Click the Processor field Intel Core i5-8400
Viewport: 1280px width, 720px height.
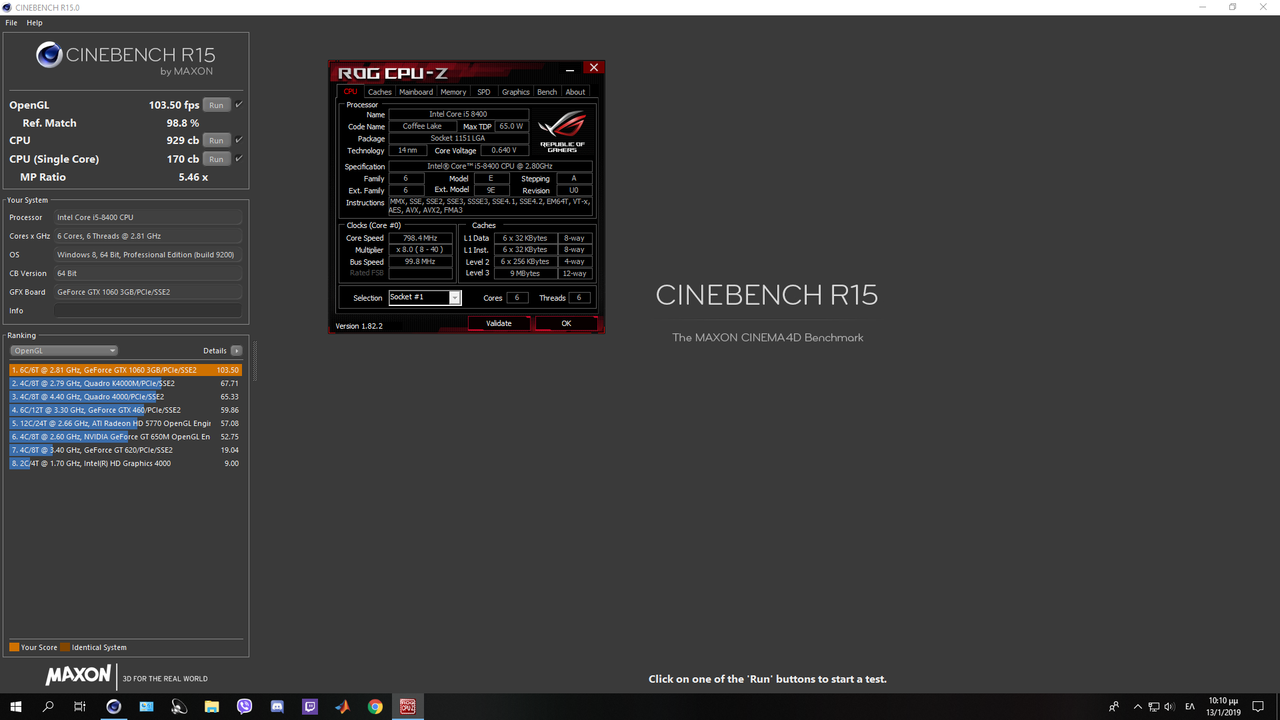pos(148,217)
